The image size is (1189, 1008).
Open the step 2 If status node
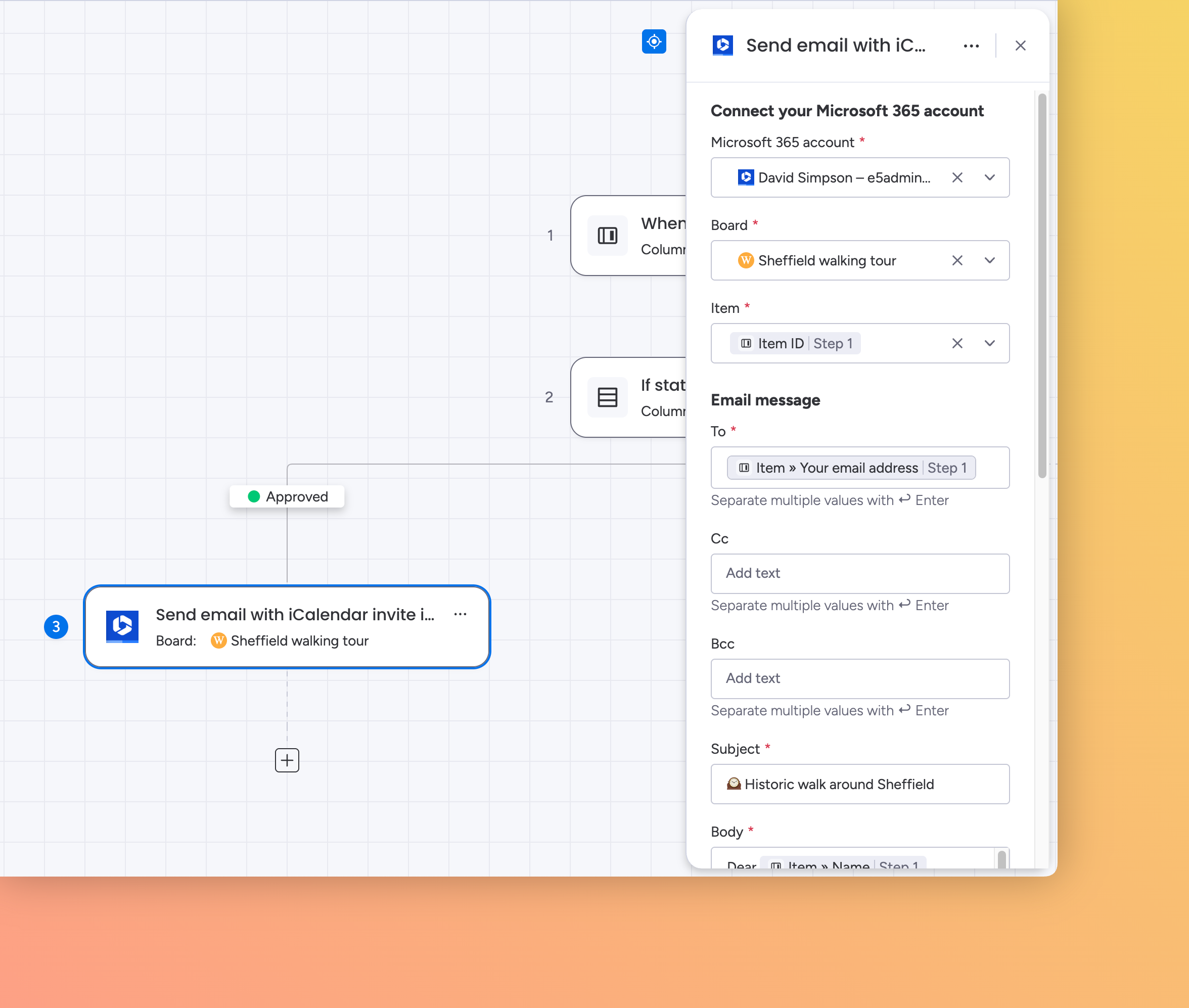tap(628, 397)
